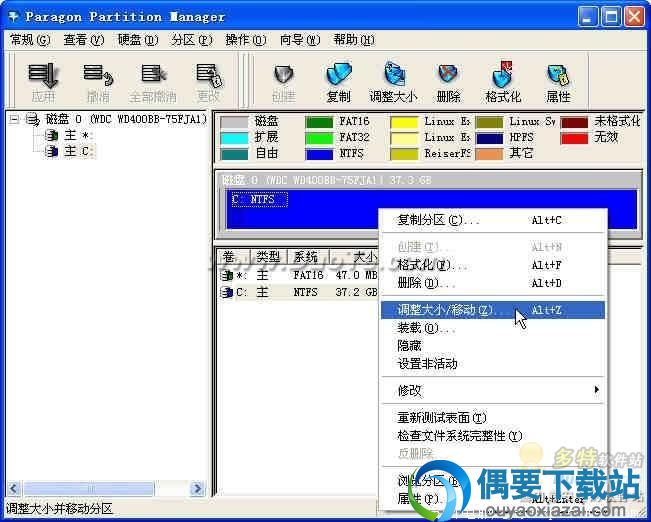651x522 pixels.
Task: Click the ReiserFS legend swatch
Action: pos(404,154)
